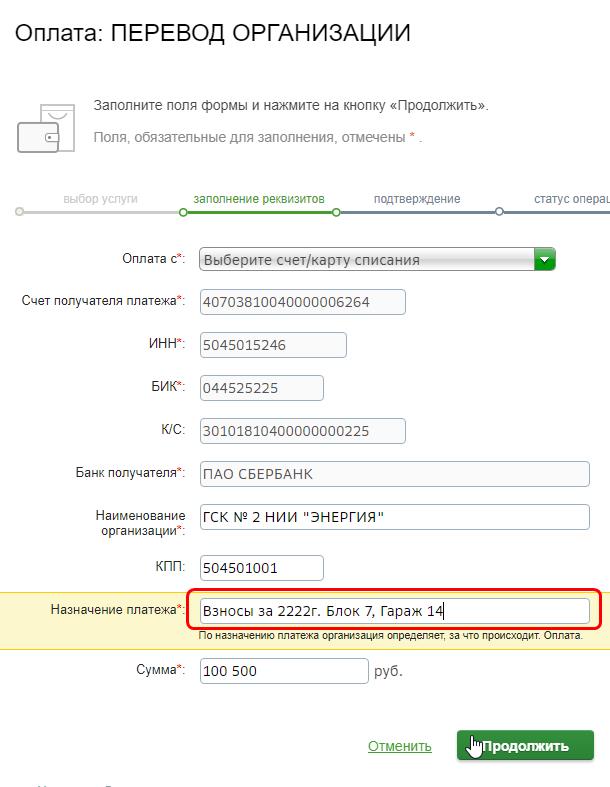This screenshot has height=787, width=610.
Task: Click the ИНН input field
Action: (x=273, y=345)
